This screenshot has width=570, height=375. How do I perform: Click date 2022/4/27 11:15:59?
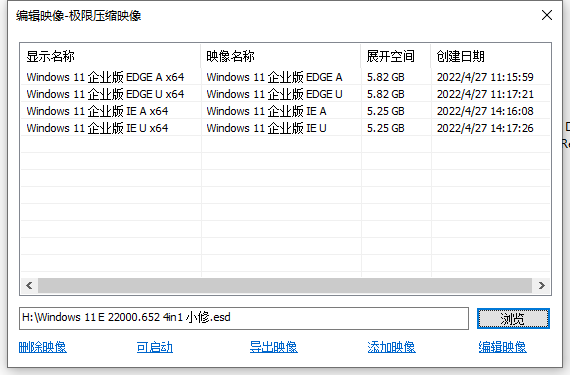click(485, 77)
